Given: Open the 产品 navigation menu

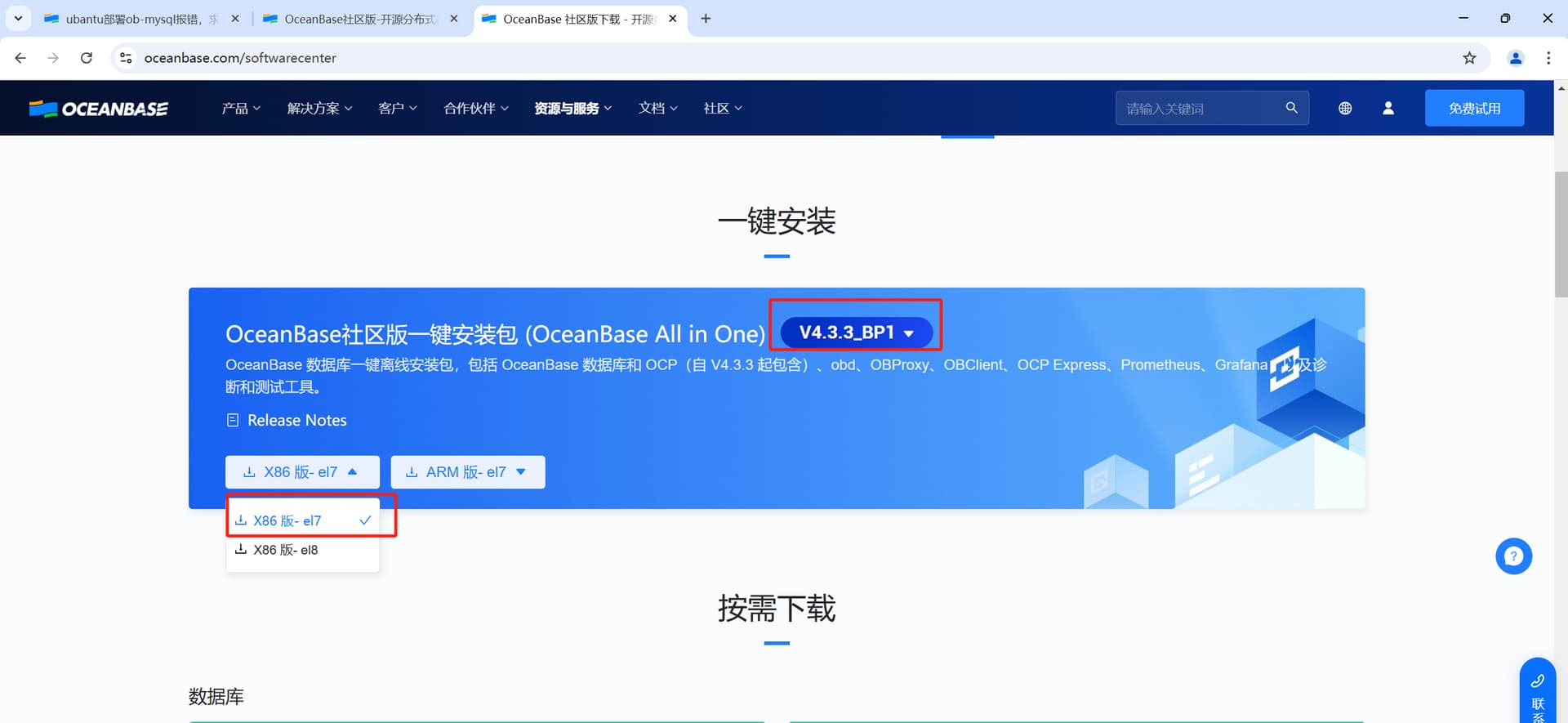Looking at the screenshot, I should click(x=240, y=108).
